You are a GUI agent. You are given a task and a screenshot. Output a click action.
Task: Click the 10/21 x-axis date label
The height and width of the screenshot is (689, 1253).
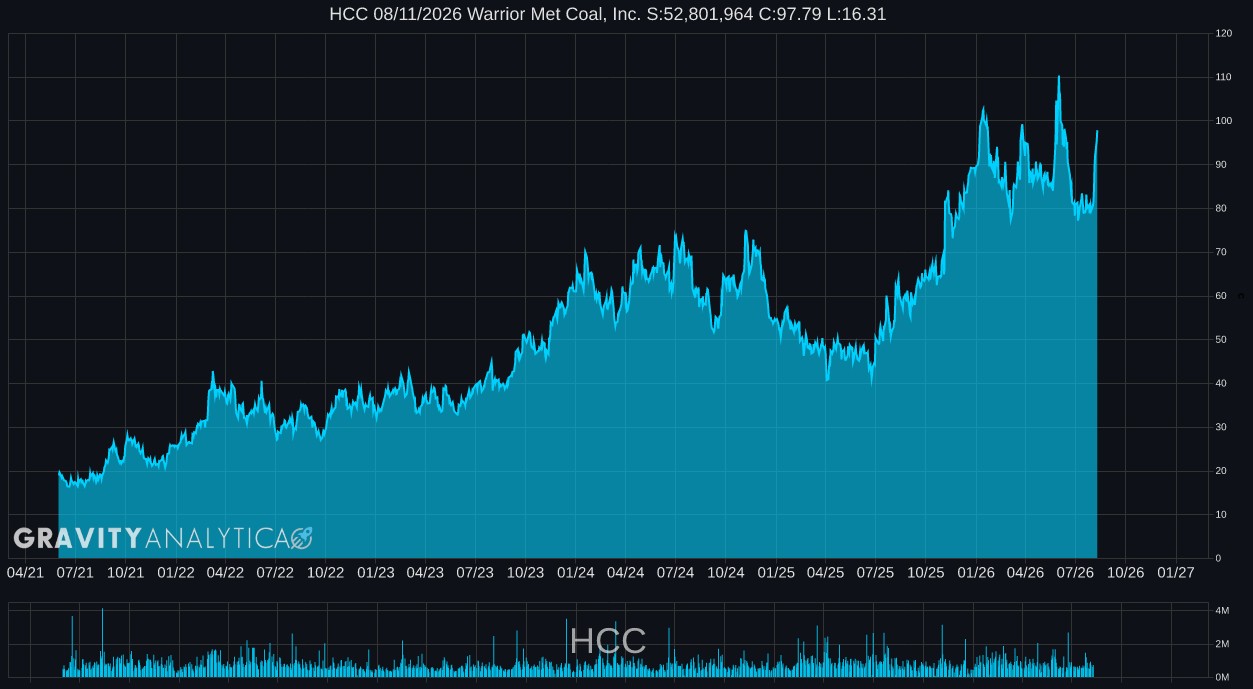(125, 573)
